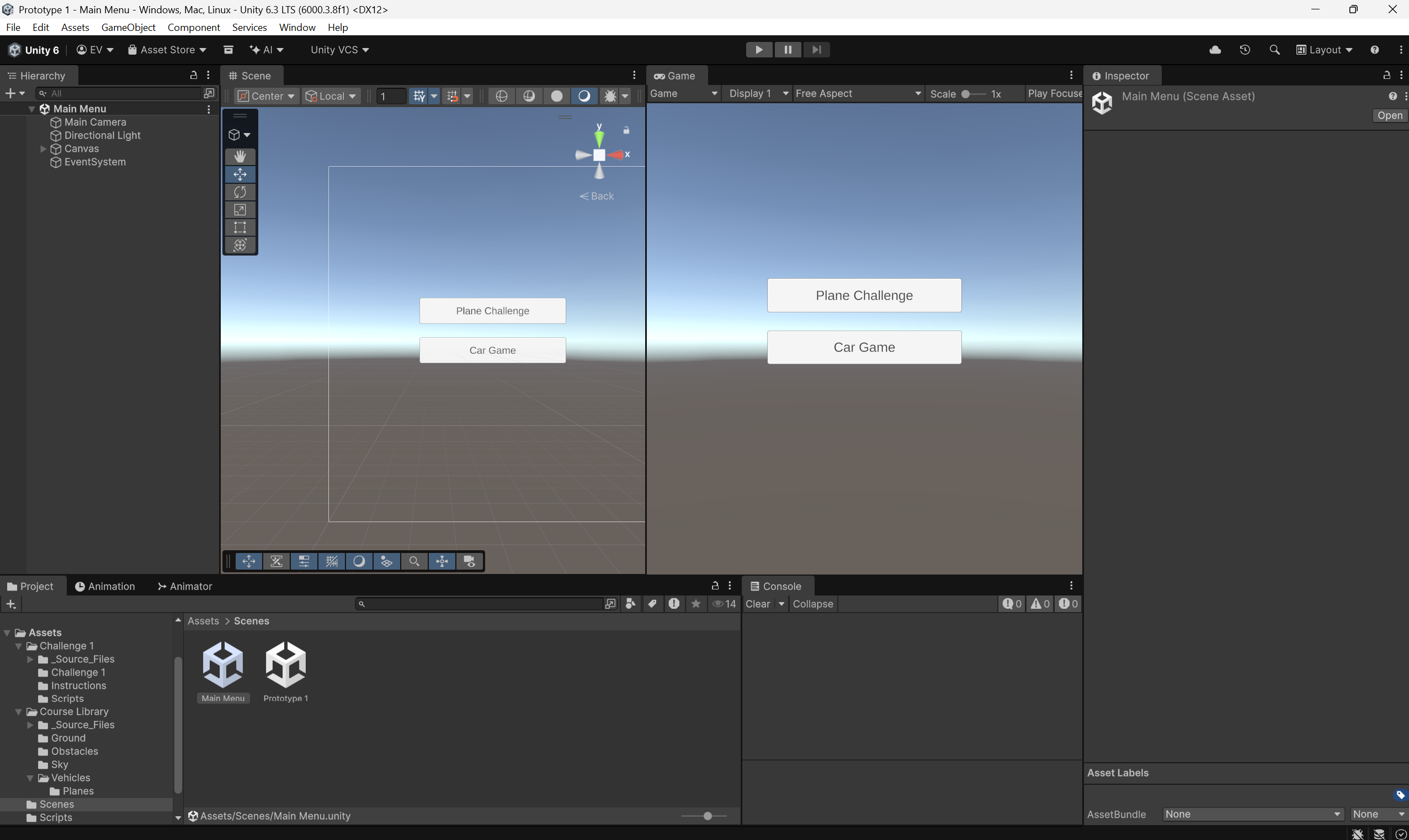This screenshot has width=1409, height=840.
Task: Open the Unity Cloud icon
Action: [1215, 50]
